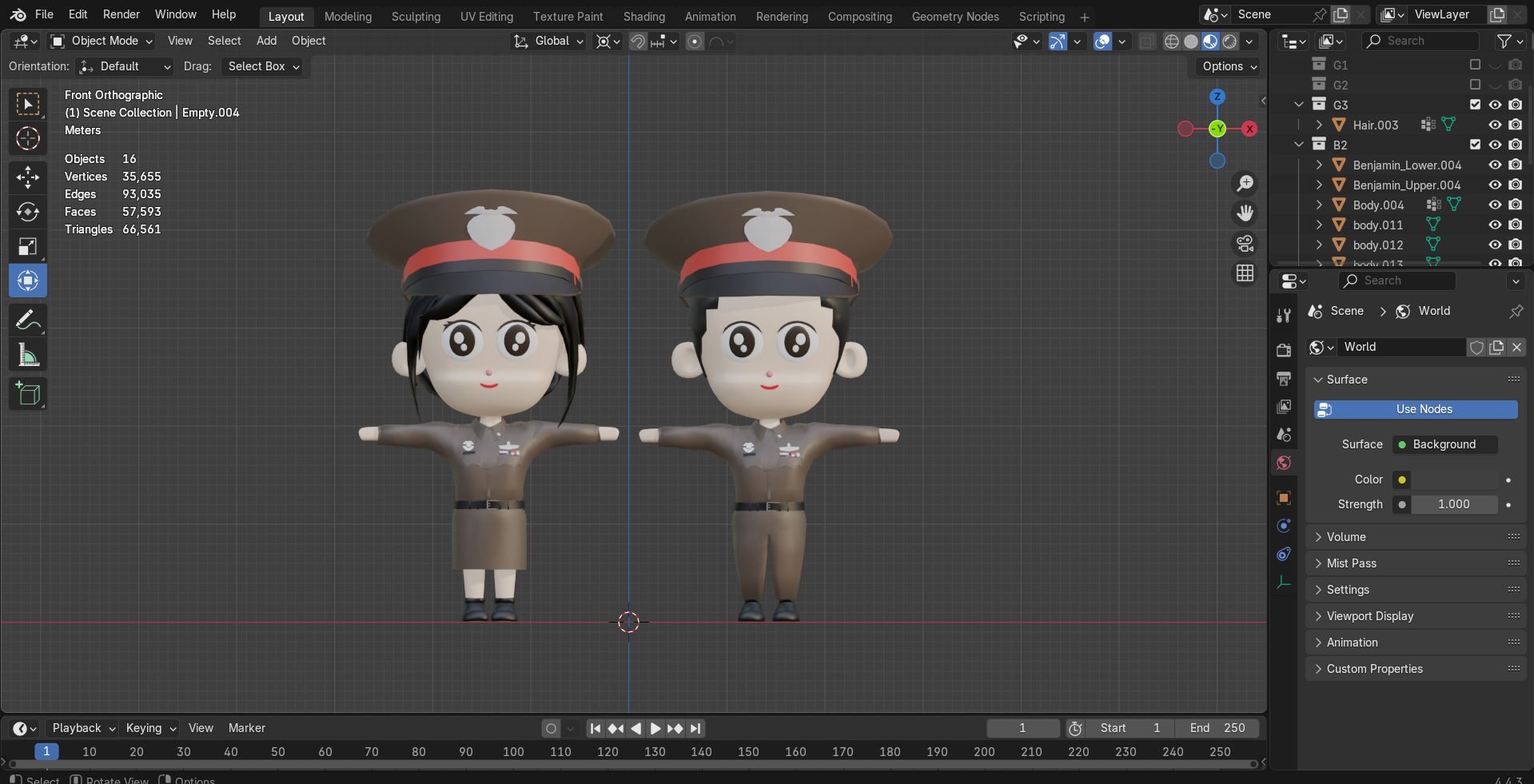Click the pan view hand icon
1534x784 pixels.
1245,213
